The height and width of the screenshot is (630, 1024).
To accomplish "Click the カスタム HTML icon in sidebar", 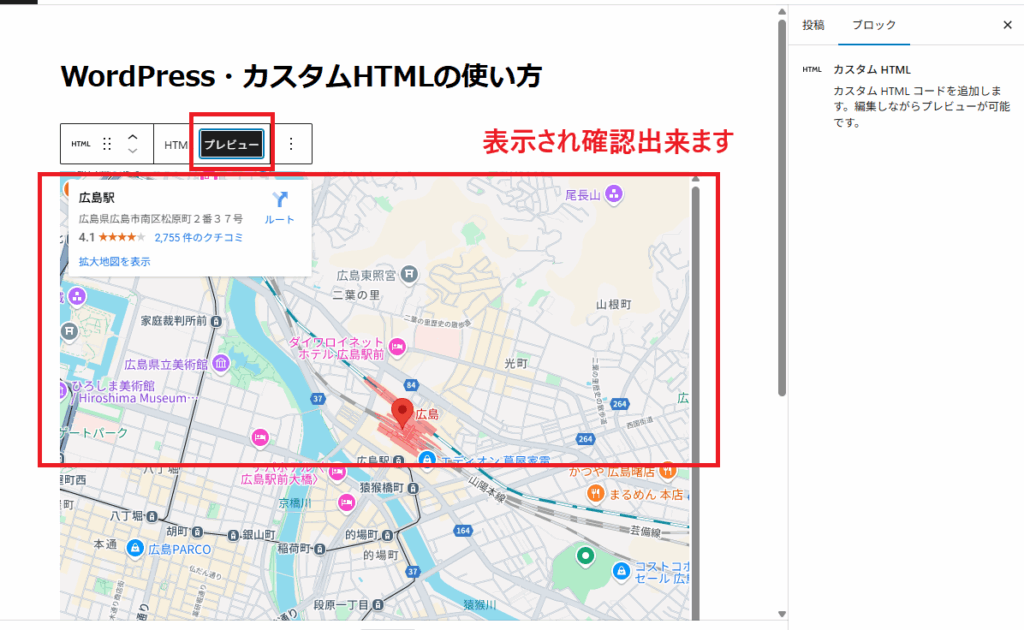I will point(812,69).
